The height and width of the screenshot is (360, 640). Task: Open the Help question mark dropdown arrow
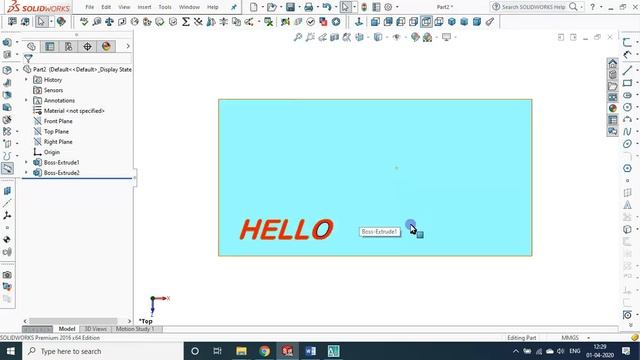coord(601,7)
